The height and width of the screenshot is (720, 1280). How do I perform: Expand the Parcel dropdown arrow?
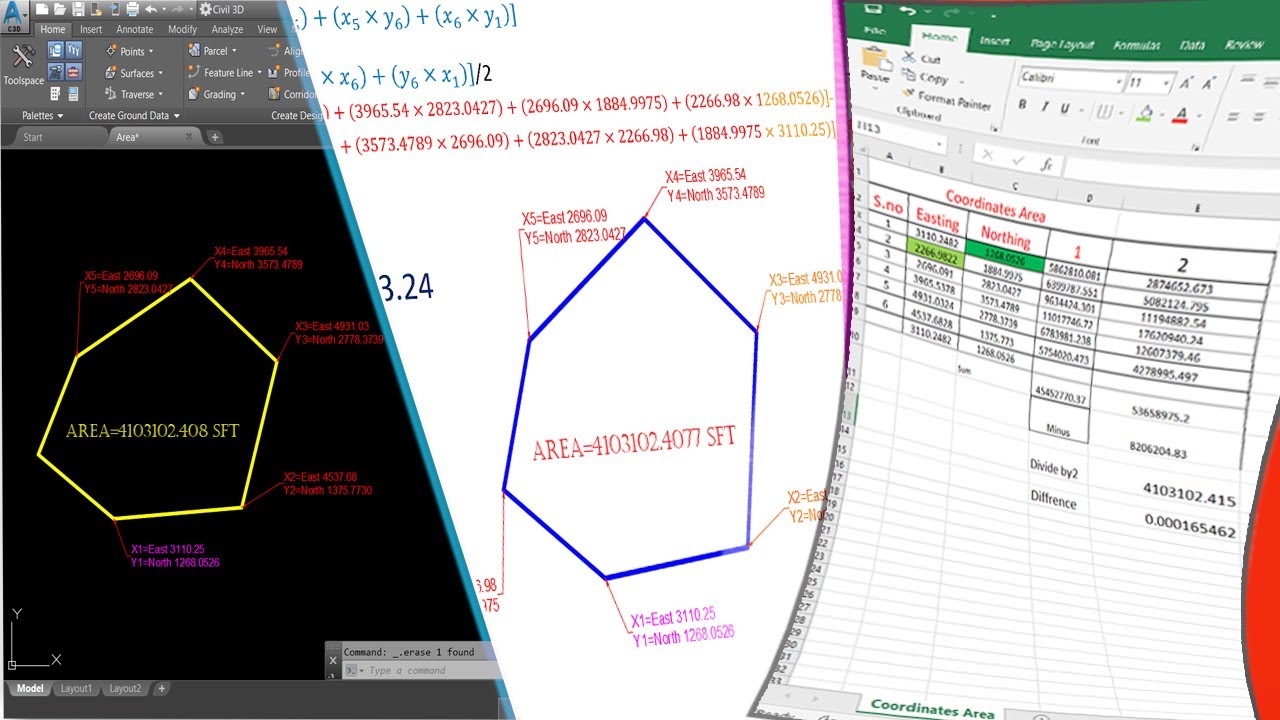(x=234, y=50)
